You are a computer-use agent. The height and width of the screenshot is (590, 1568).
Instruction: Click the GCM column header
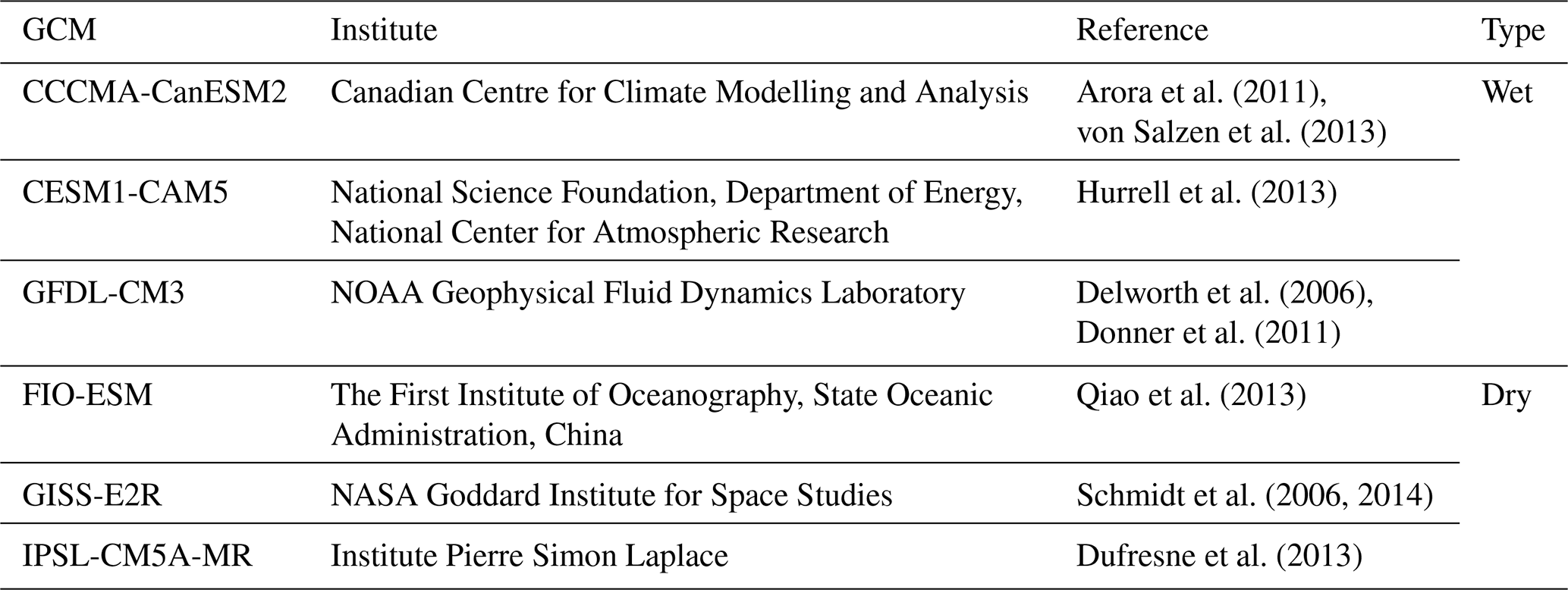59,30
